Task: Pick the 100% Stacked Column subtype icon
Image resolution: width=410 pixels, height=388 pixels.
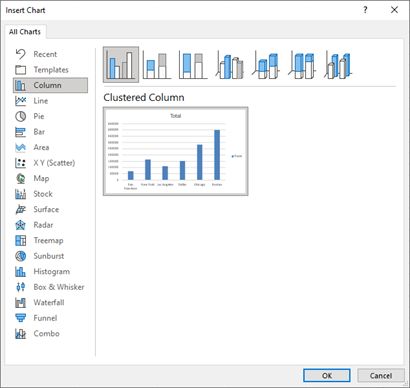Action: click(x=193, y=64)
